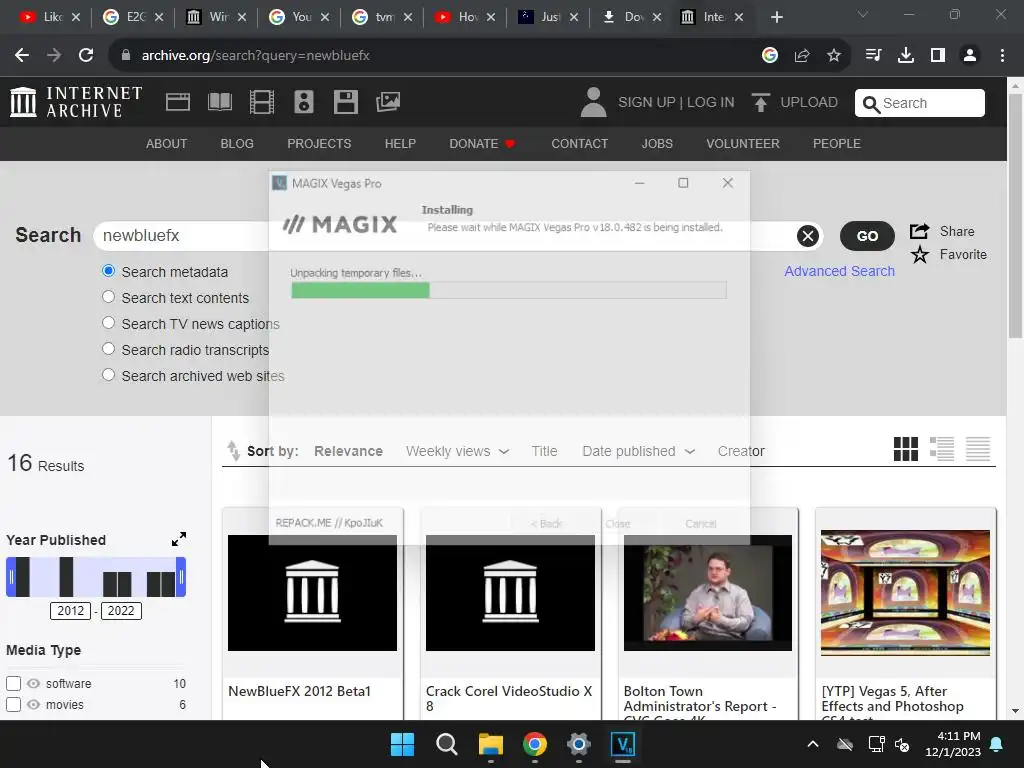Click the right handle of year range slider

coord(182,577)
